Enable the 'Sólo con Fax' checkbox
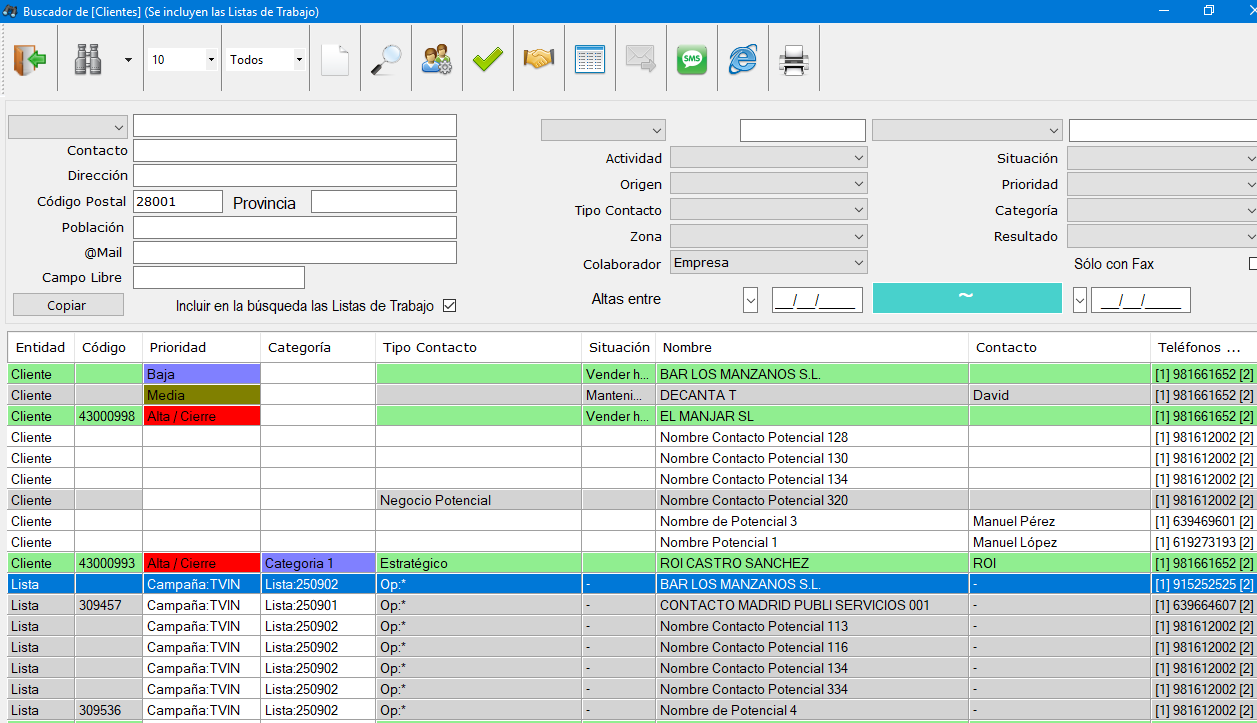This screenshot has height=723, width=1257. click(x=1253, y=264)
